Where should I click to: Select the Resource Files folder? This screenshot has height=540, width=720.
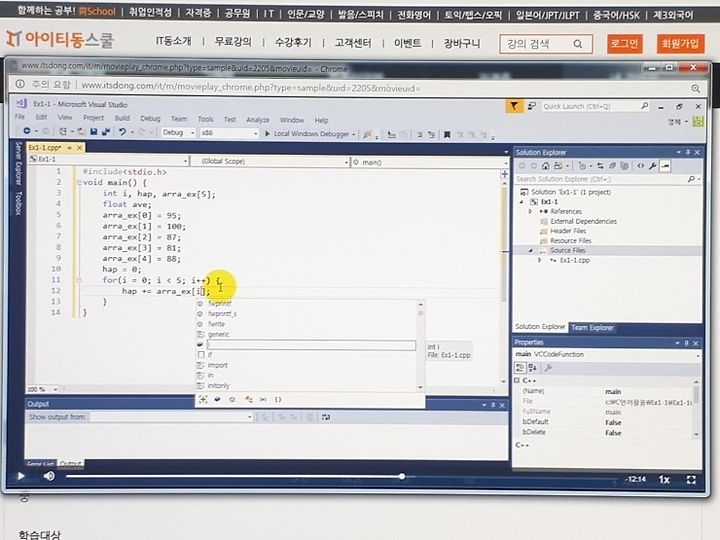tap(571, 241)
